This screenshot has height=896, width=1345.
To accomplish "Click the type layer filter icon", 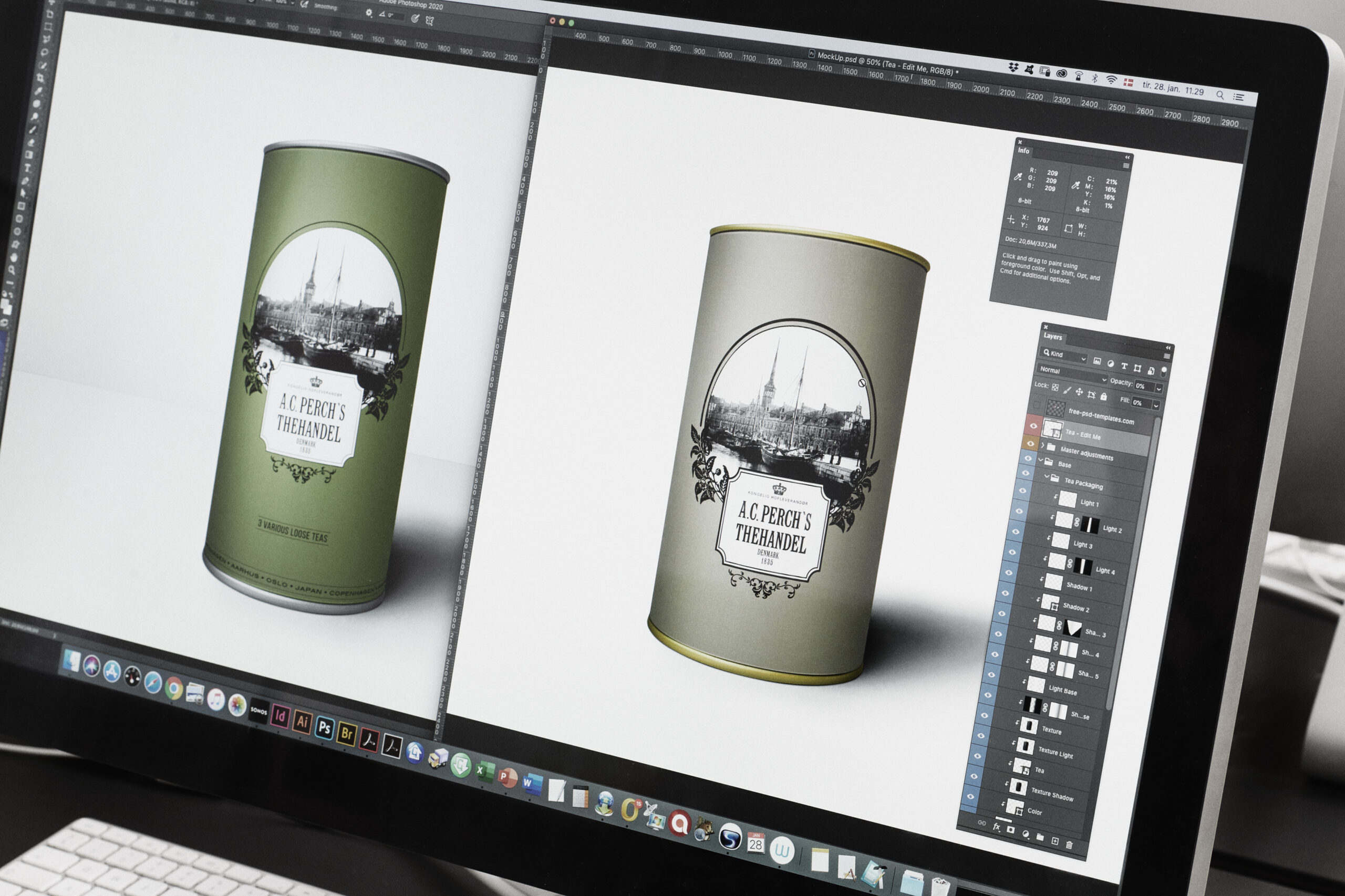I will (1124, 366).
